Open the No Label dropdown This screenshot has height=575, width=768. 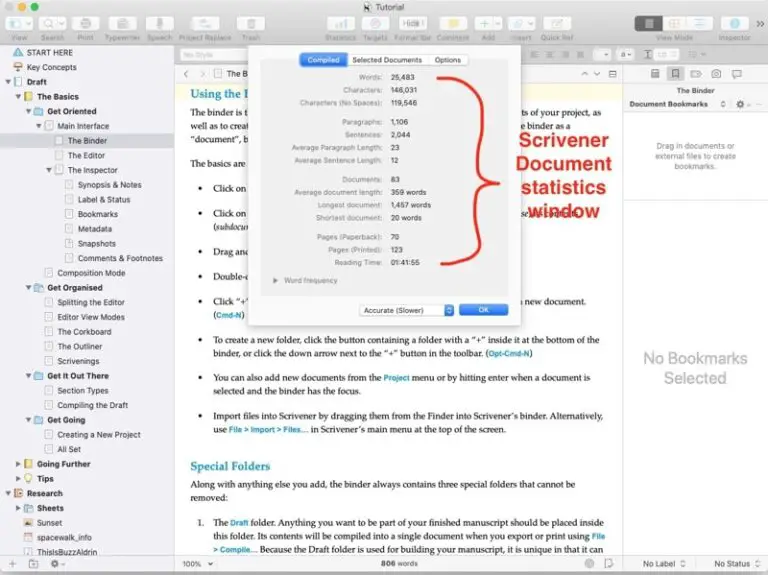(x=664, y=564)
